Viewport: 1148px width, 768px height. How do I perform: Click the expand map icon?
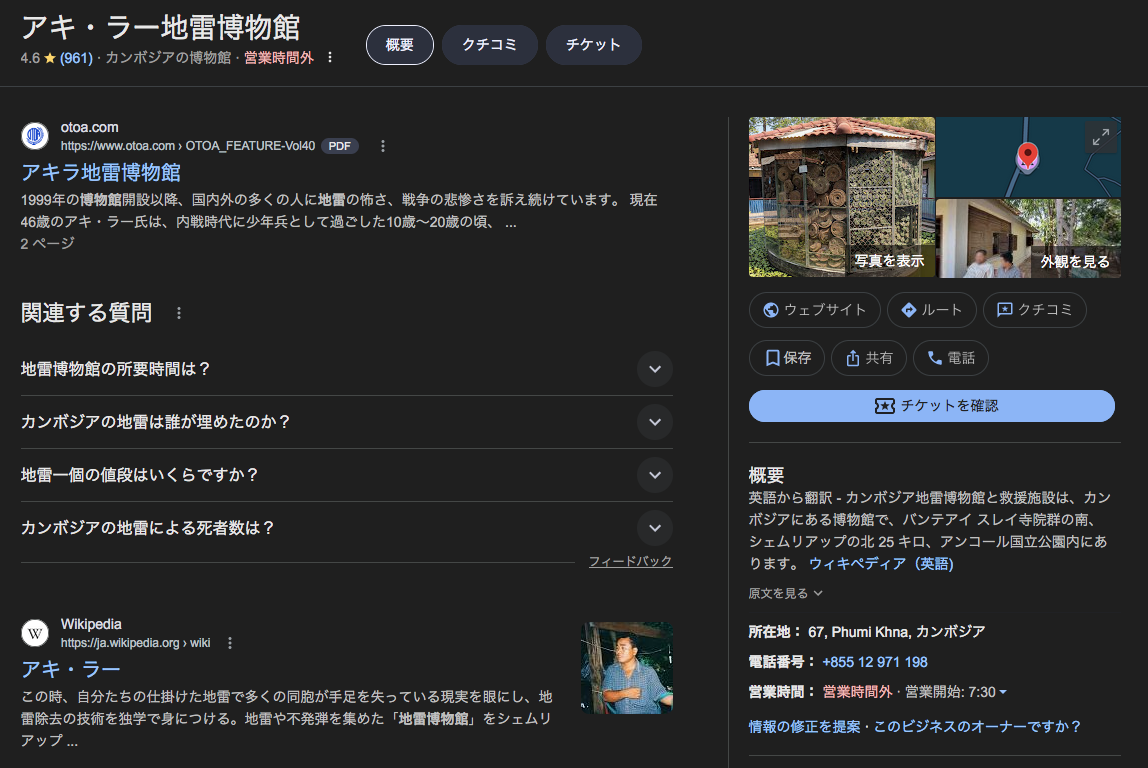tap(1100, 138)
